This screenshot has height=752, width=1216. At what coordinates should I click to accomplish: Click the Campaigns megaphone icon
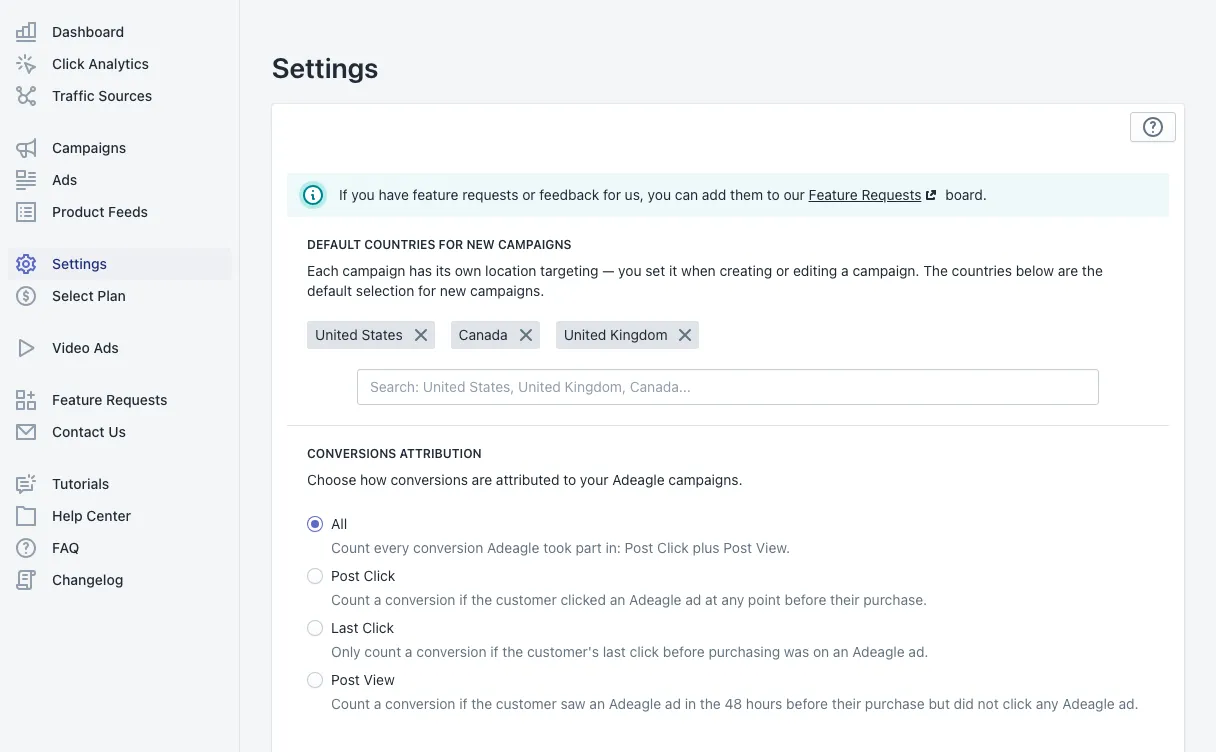[26, 148]
